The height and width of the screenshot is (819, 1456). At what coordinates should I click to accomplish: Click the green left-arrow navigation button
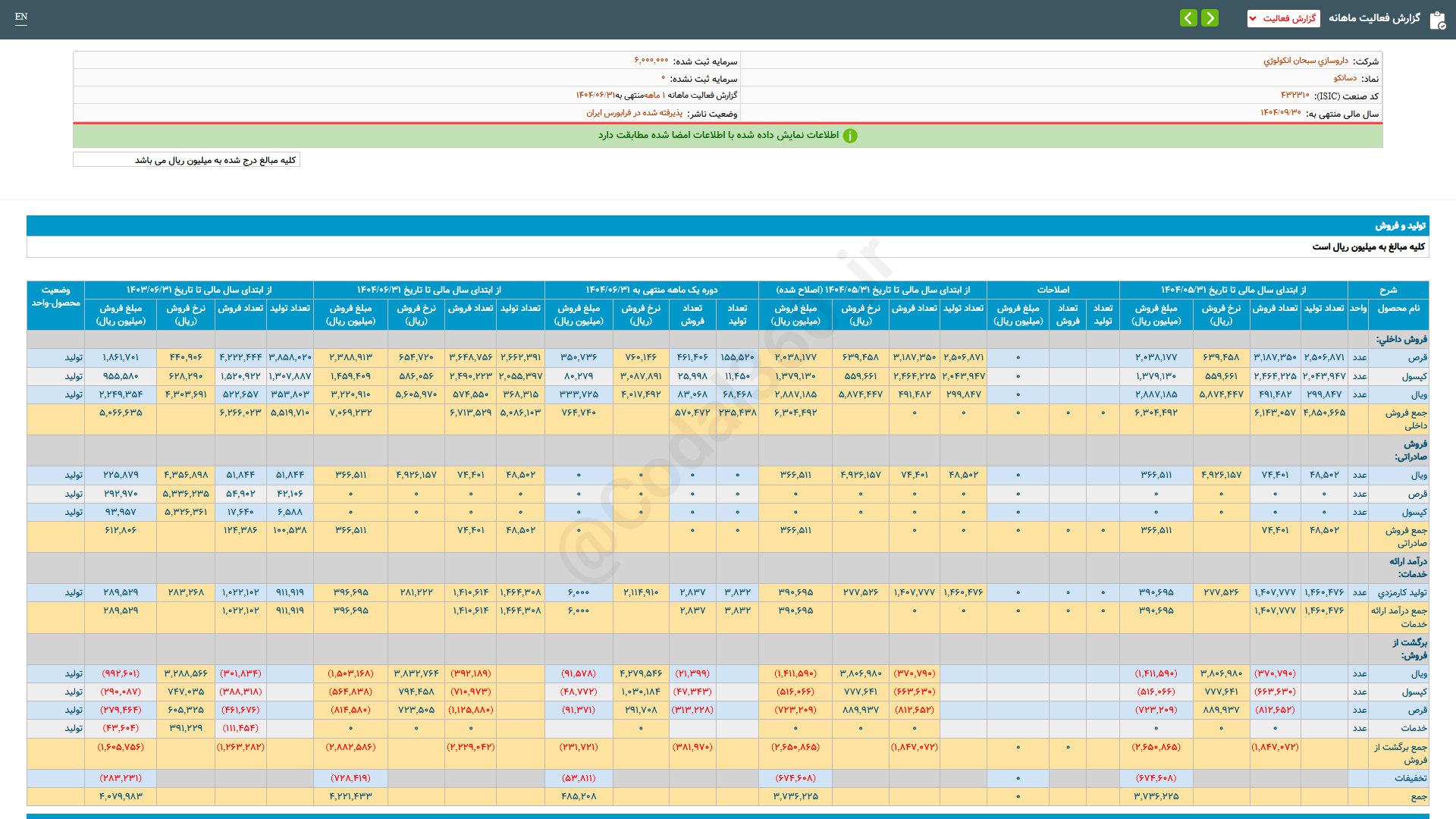point(1188,18)
